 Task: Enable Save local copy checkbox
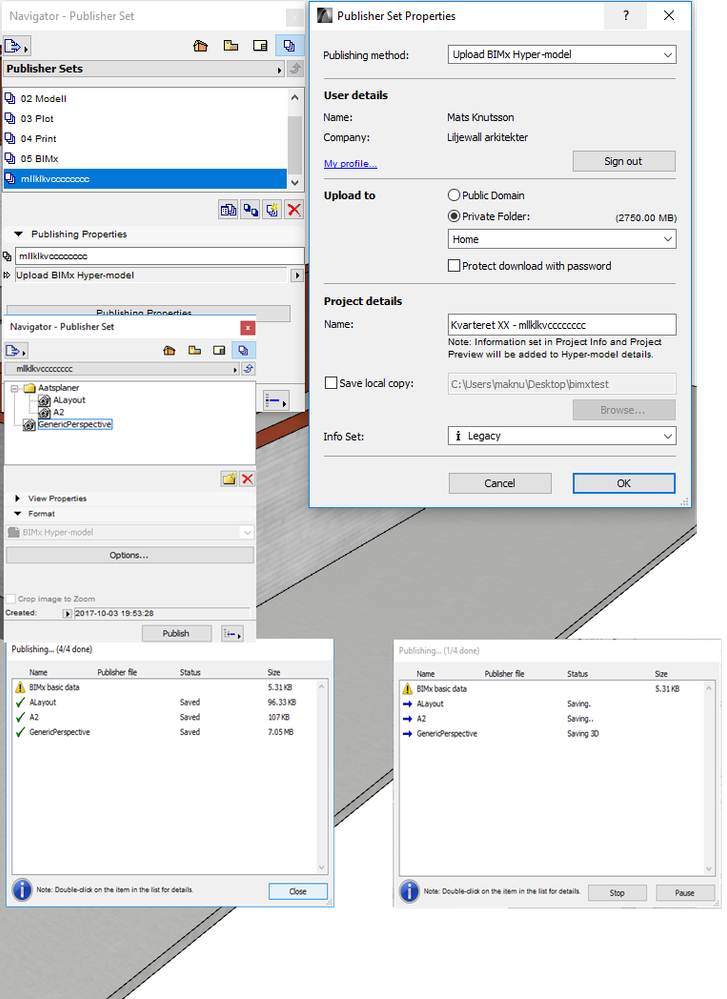coord(331,383)
